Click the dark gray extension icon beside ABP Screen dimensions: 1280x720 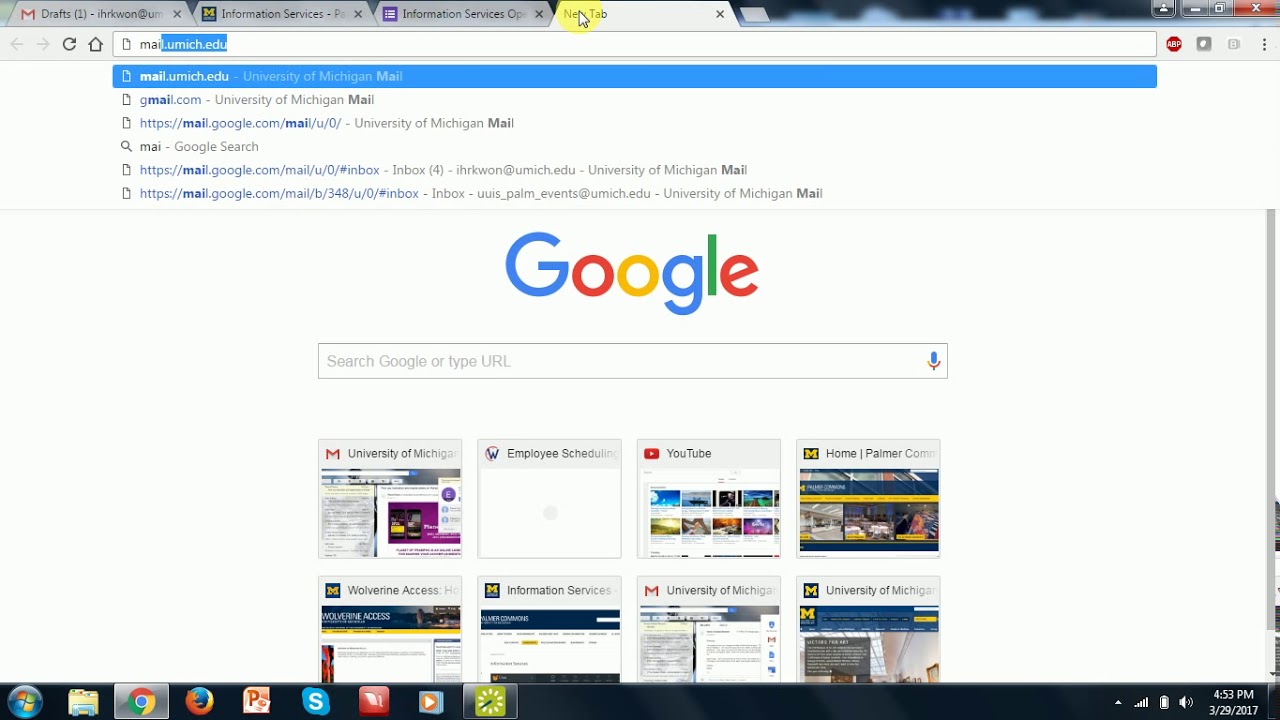point(1204,44)
